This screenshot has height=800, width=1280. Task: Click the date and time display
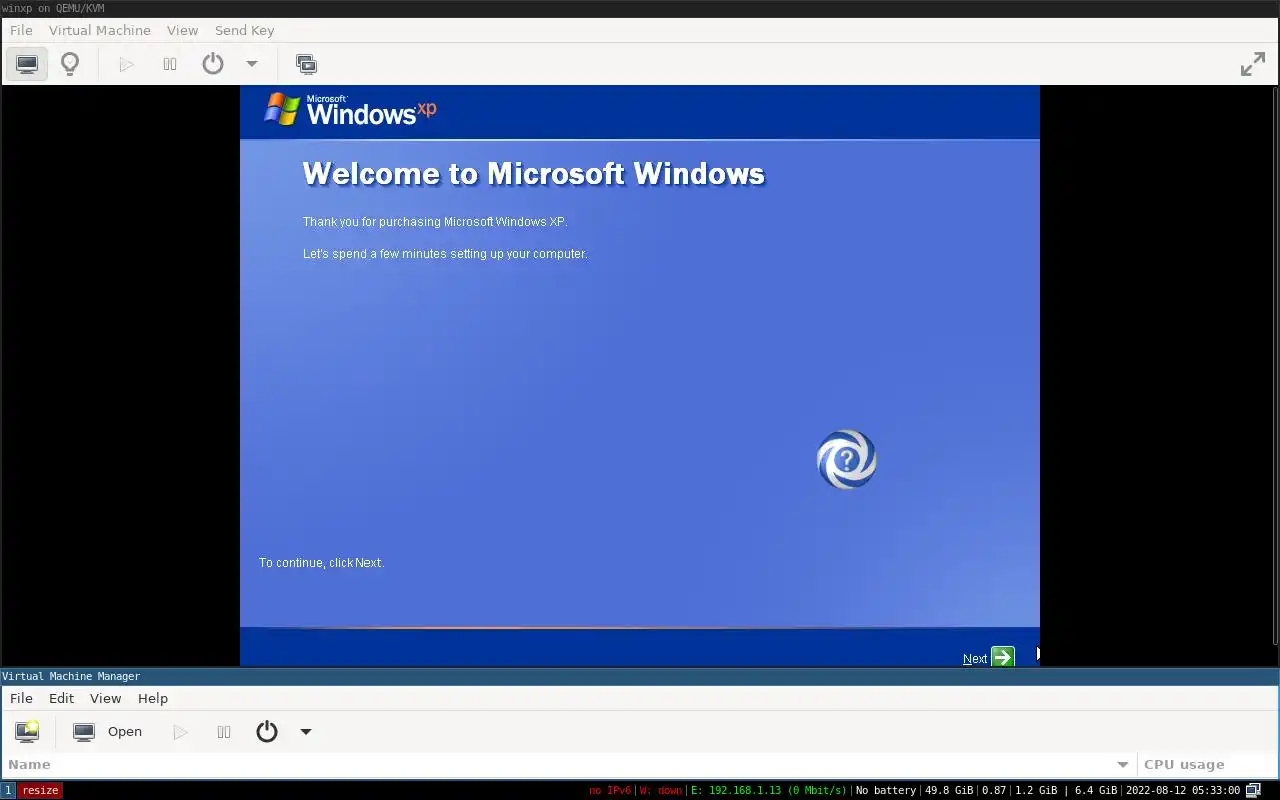[1183, 790]
